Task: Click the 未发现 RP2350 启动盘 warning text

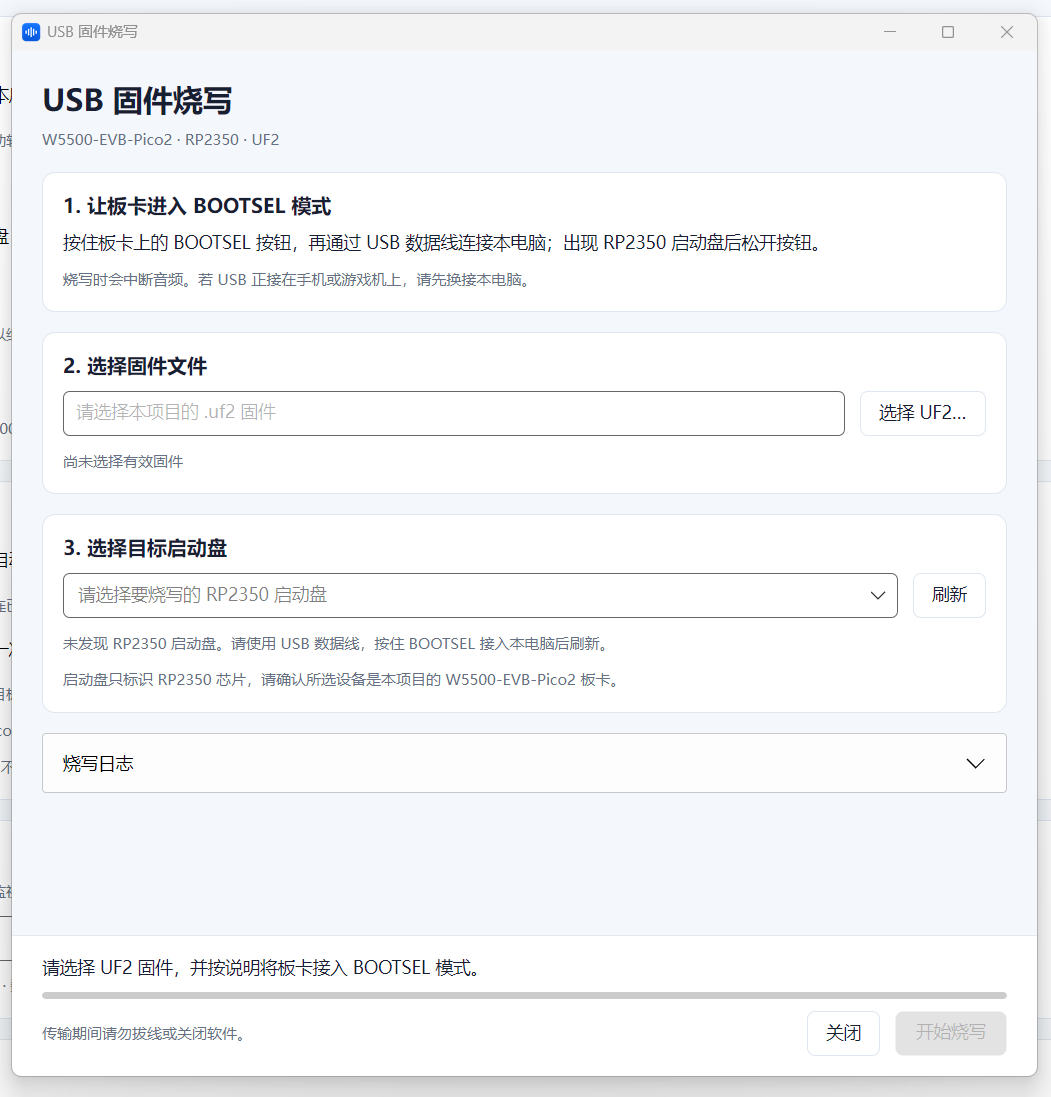Action: [338, 644]
